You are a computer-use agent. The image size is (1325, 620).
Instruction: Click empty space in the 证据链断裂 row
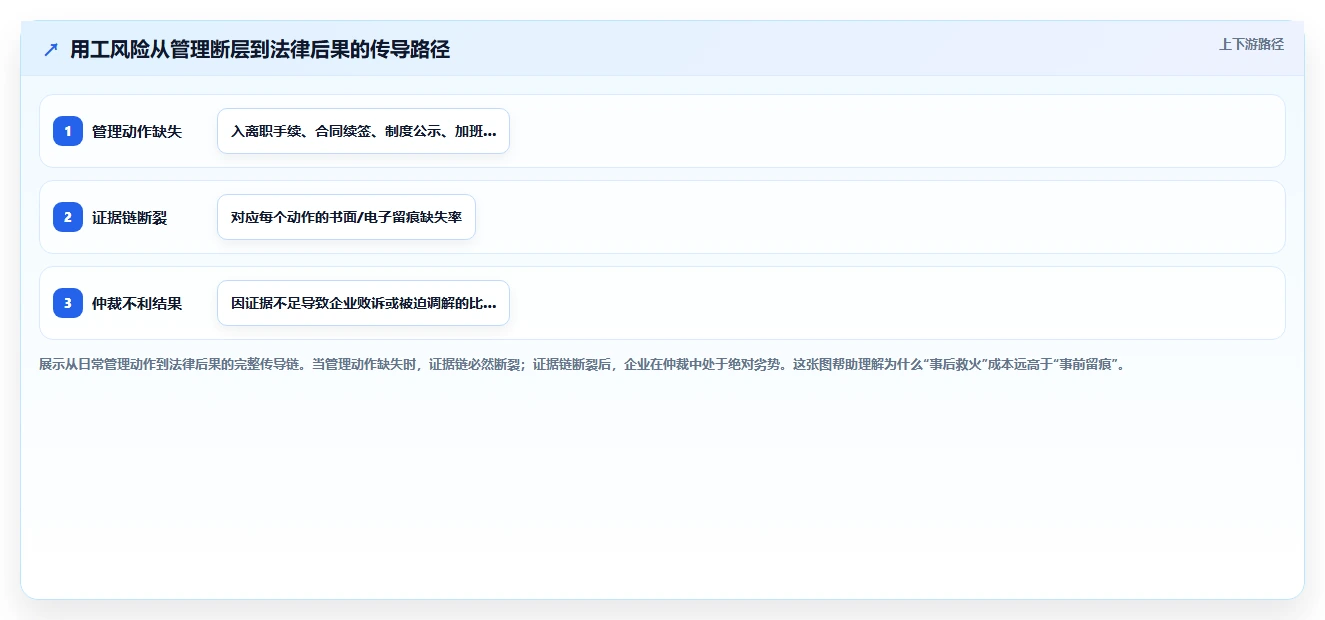click(x=880, y=217)
